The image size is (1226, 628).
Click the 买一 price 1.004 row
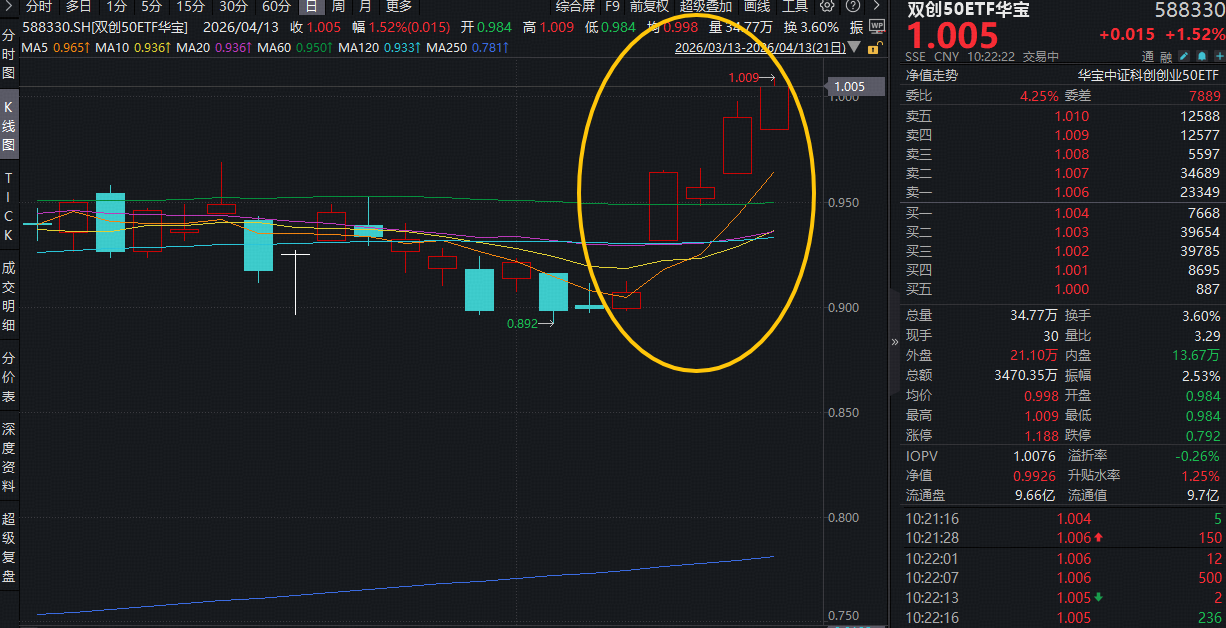[1063, 213]
